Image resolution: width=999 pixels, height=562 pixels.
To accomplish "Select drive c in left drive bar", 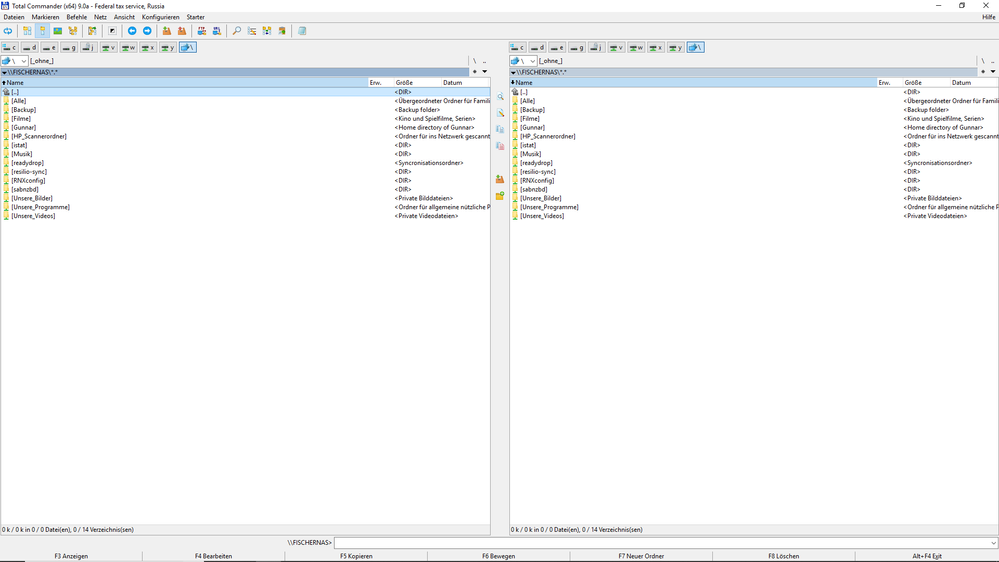I will coord(10,47).
